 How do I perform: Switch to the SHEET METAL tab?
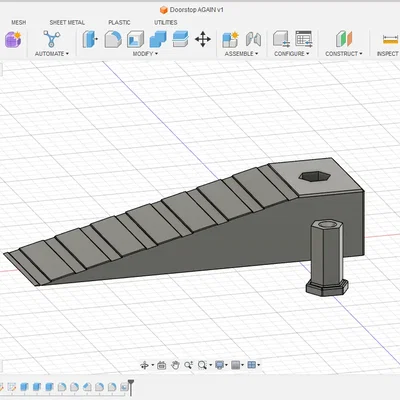pos(67,22)
